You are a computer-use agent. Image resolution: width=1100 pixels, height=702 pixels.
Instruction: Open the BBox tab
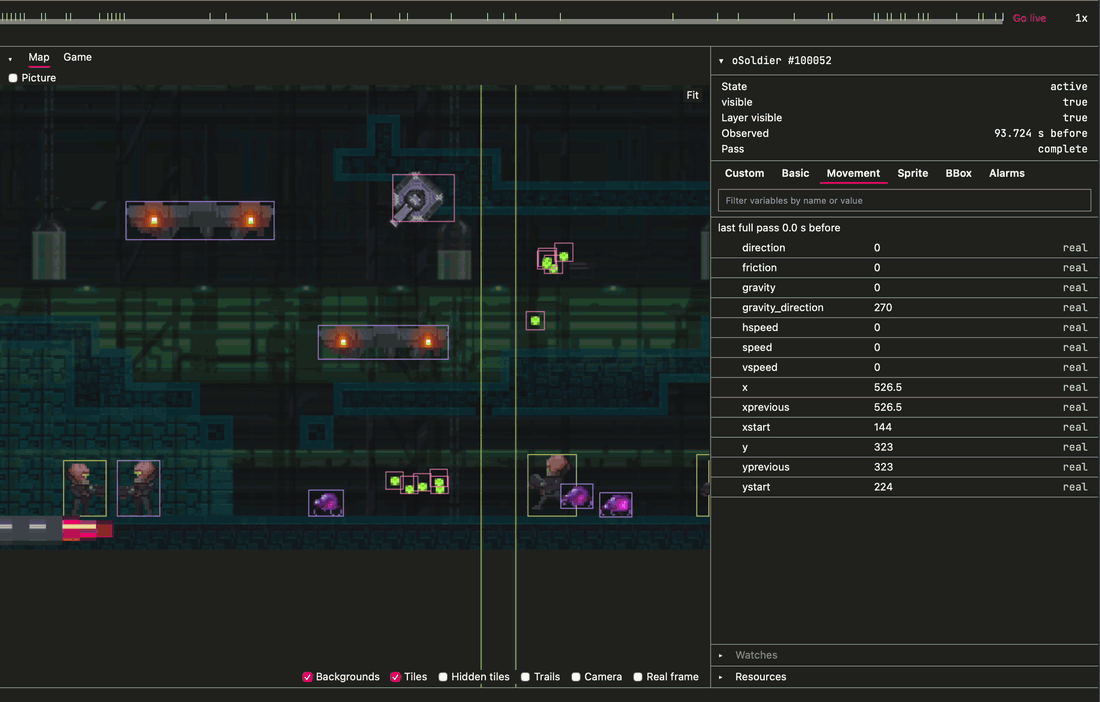pos(958,173)
